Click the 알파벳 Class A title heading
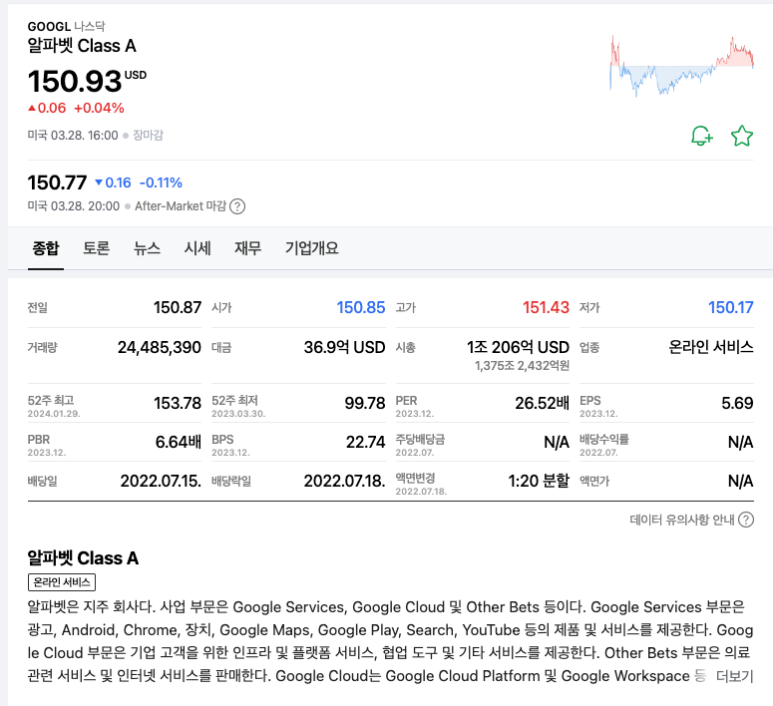 82,46
